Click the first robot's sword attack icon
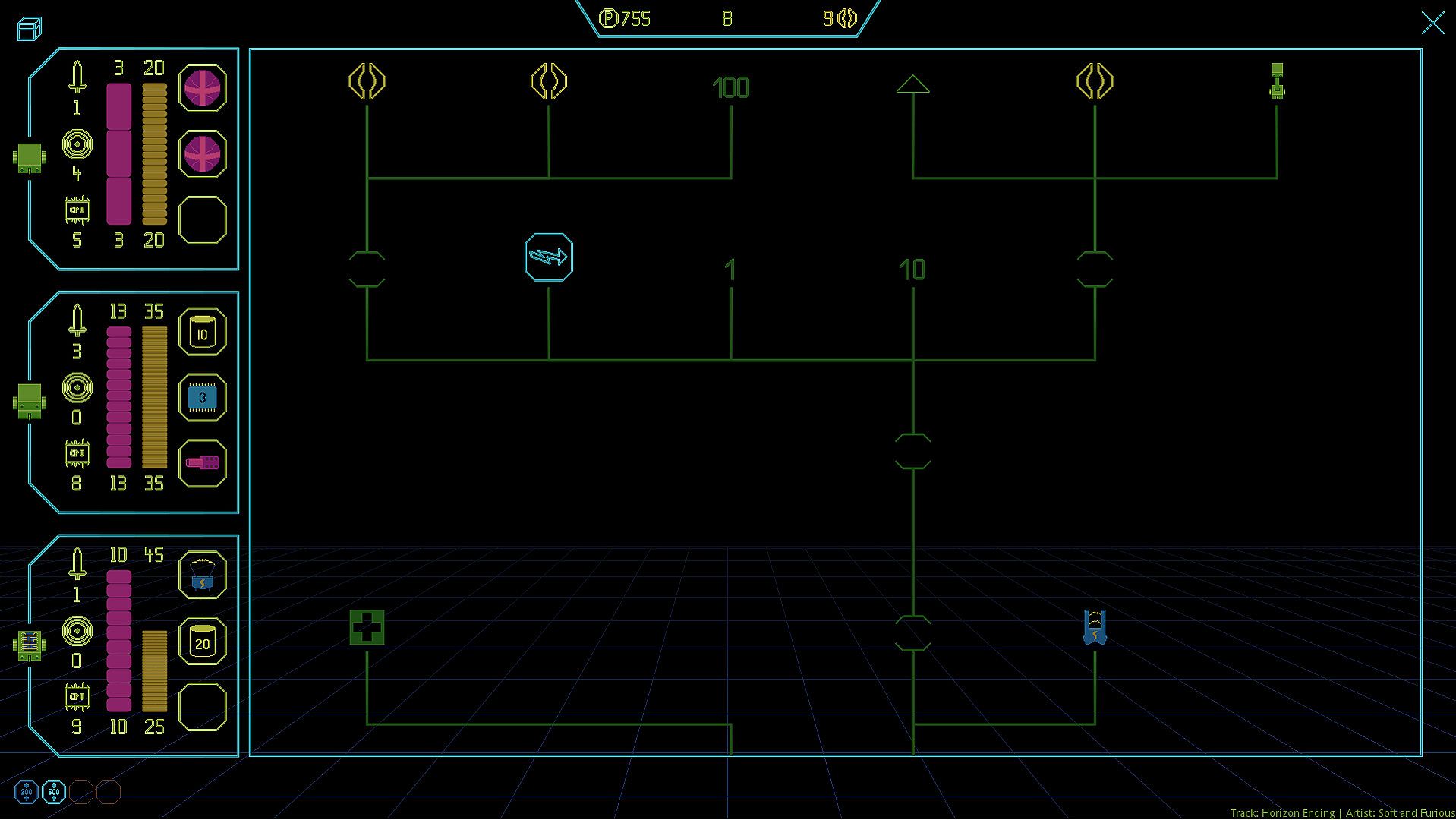The height and width of the screenshot is (820, 1456). click(77, 77)
